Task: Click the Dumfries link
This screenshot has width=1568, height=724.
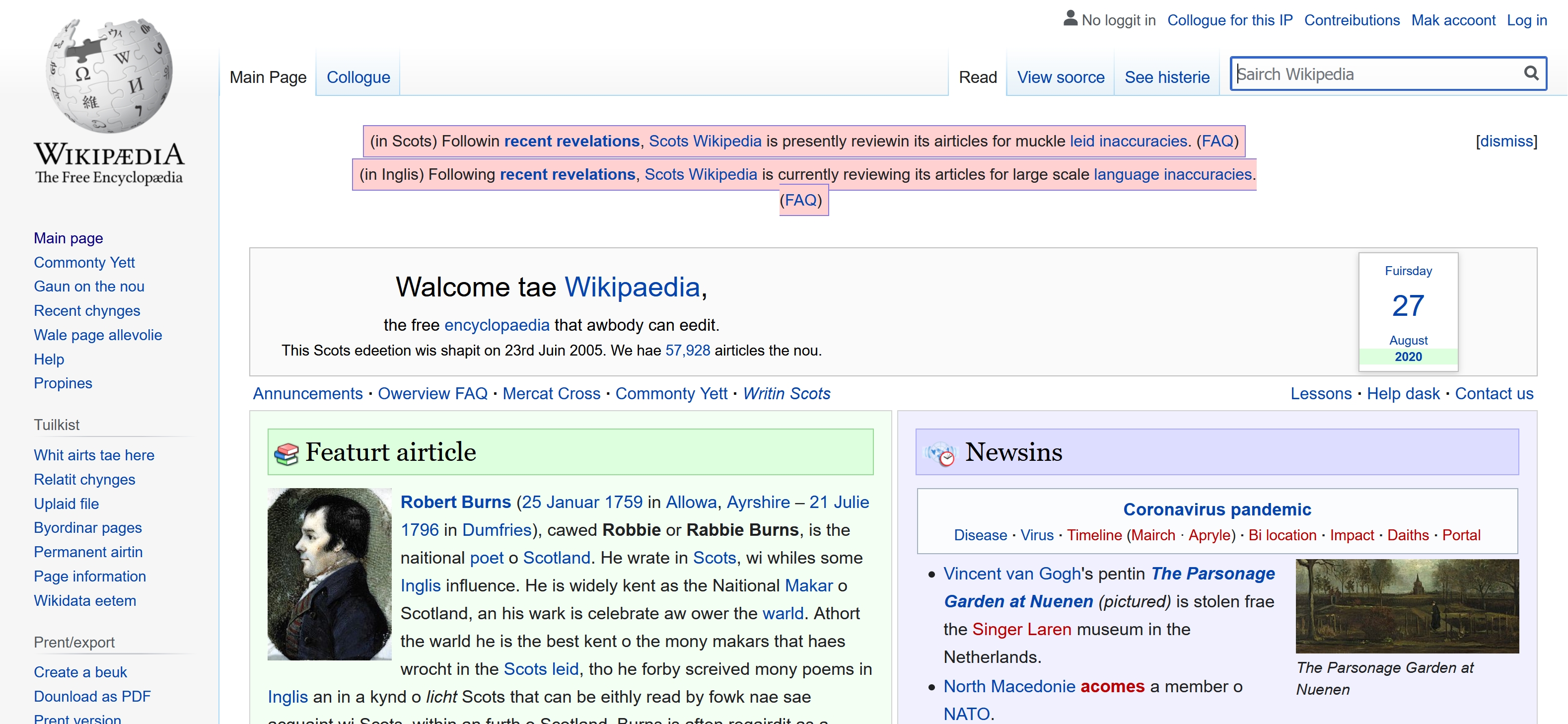Action: [497, 530]
